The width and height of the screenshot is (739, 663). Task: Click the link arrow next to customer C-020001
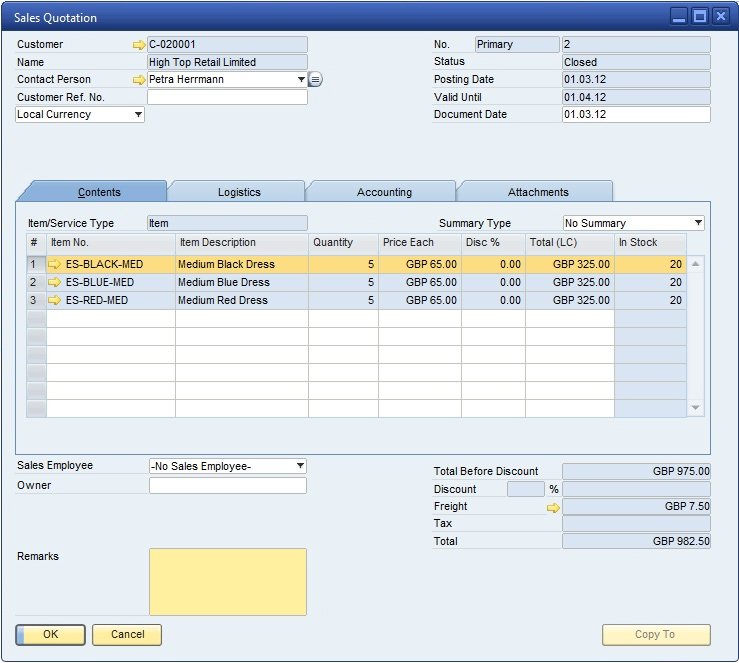pos(139,45)
